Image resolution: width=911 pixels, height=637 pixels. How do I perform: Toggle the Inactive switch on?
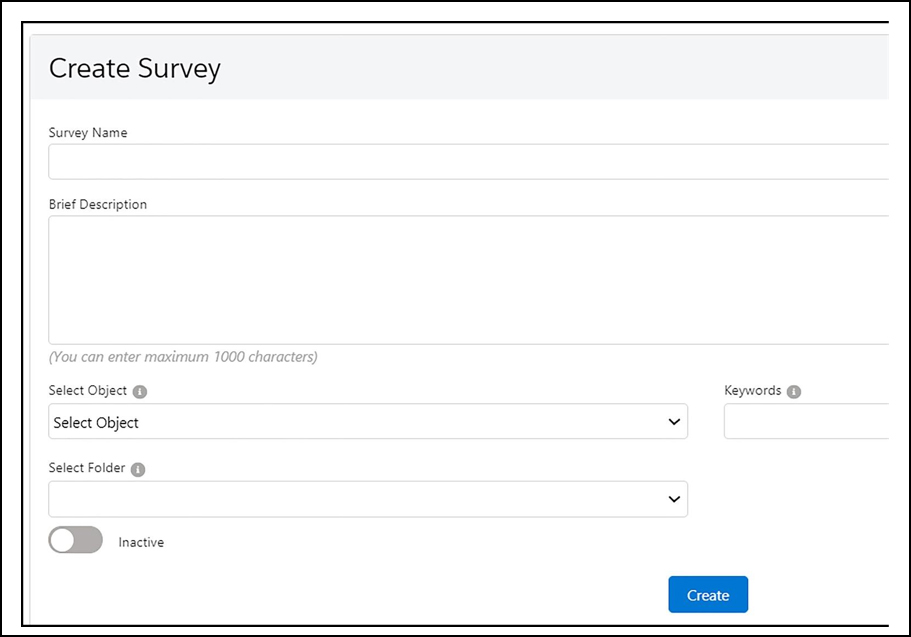75,540
